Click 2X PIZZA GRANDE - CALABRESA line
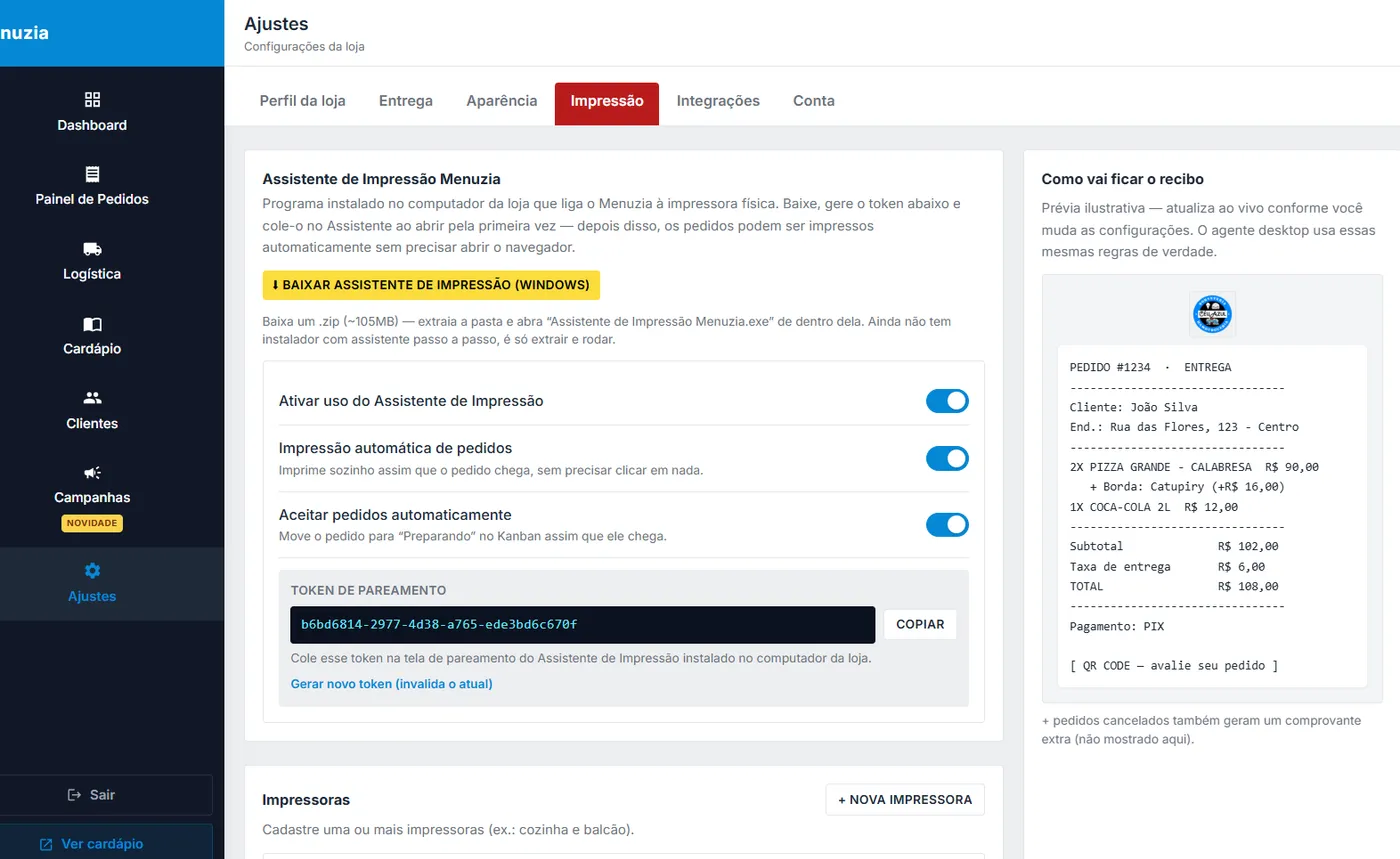This screenshot has width=1400, height=859. click(1194, 467)
